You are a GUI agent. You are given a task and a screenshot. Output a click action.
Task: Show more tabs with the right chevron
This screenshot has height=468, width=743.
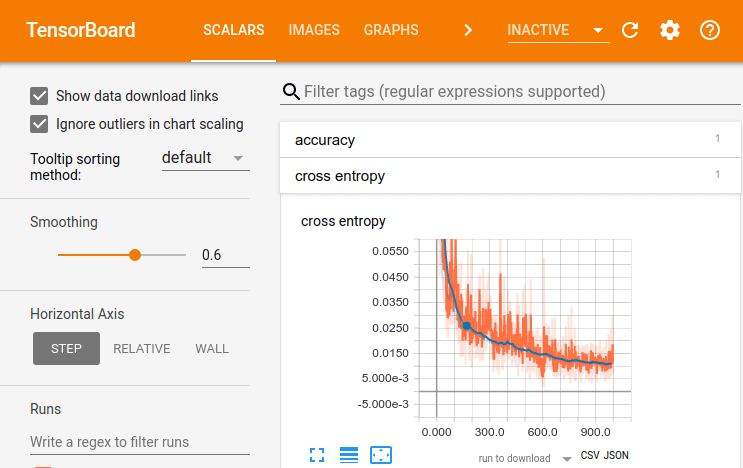point(468,30)
